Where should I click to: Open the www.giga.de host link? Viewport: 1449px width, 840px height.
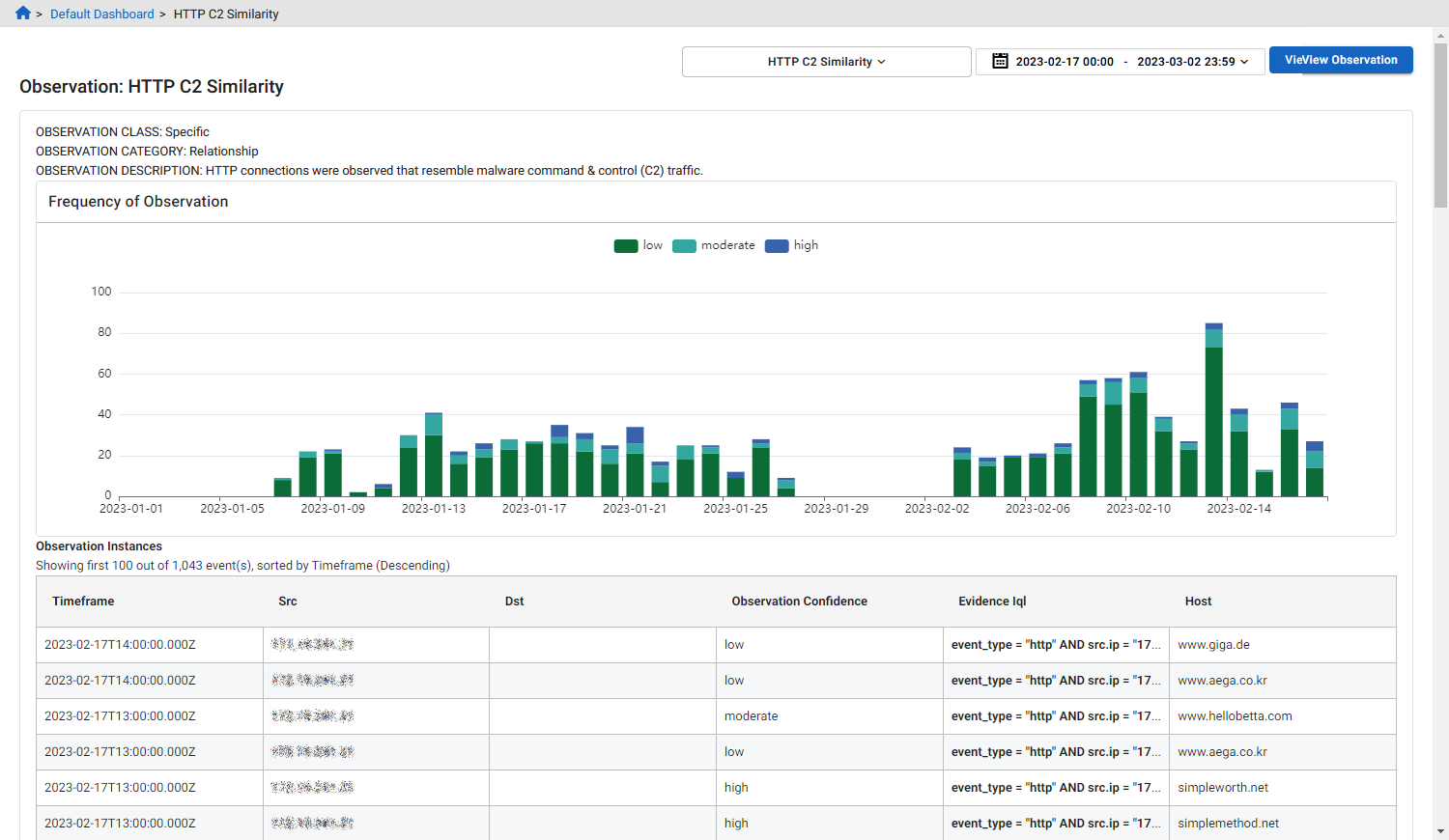tap(1211, 644)
